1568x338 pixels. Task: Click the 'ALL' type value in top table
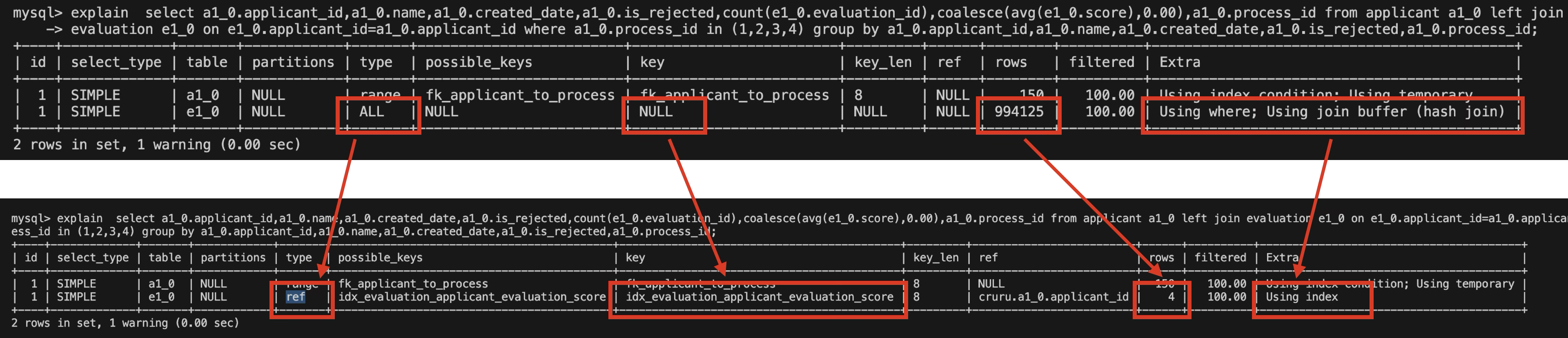click(371, 111)
